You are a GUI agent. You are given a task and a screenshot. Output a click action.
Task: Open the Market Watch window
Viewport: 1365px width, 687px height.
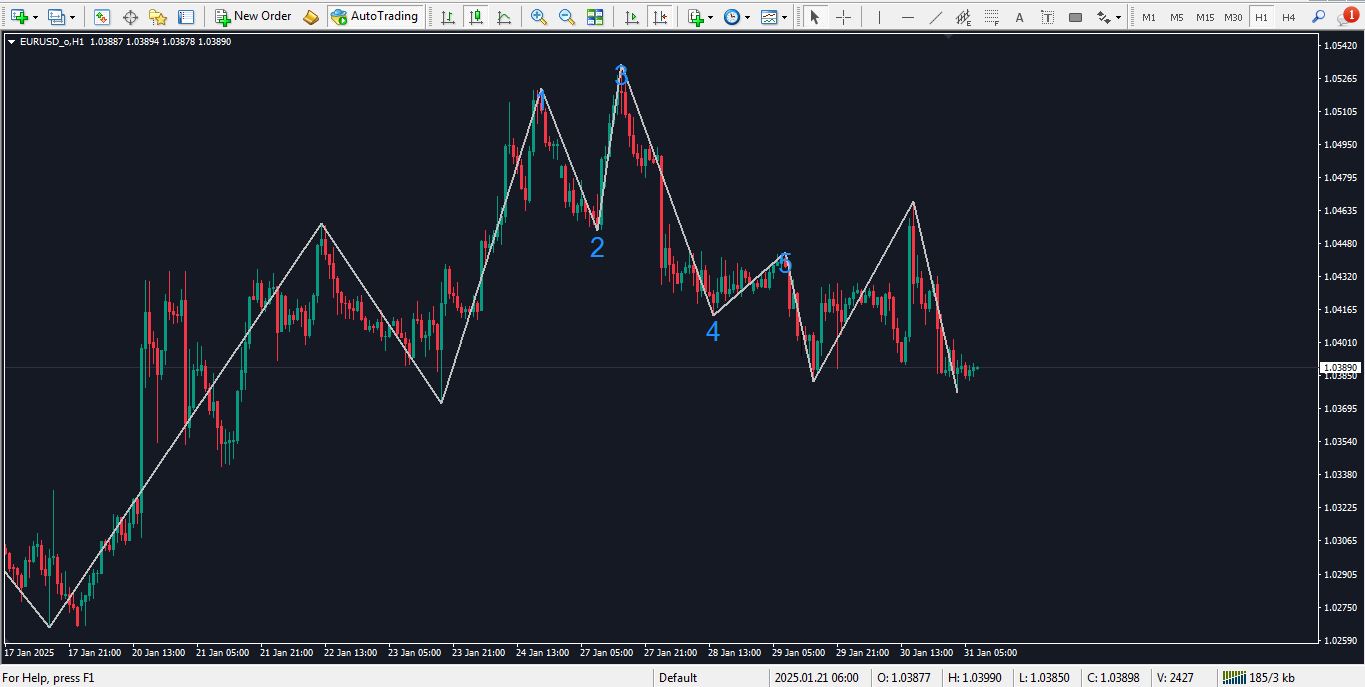102,17
